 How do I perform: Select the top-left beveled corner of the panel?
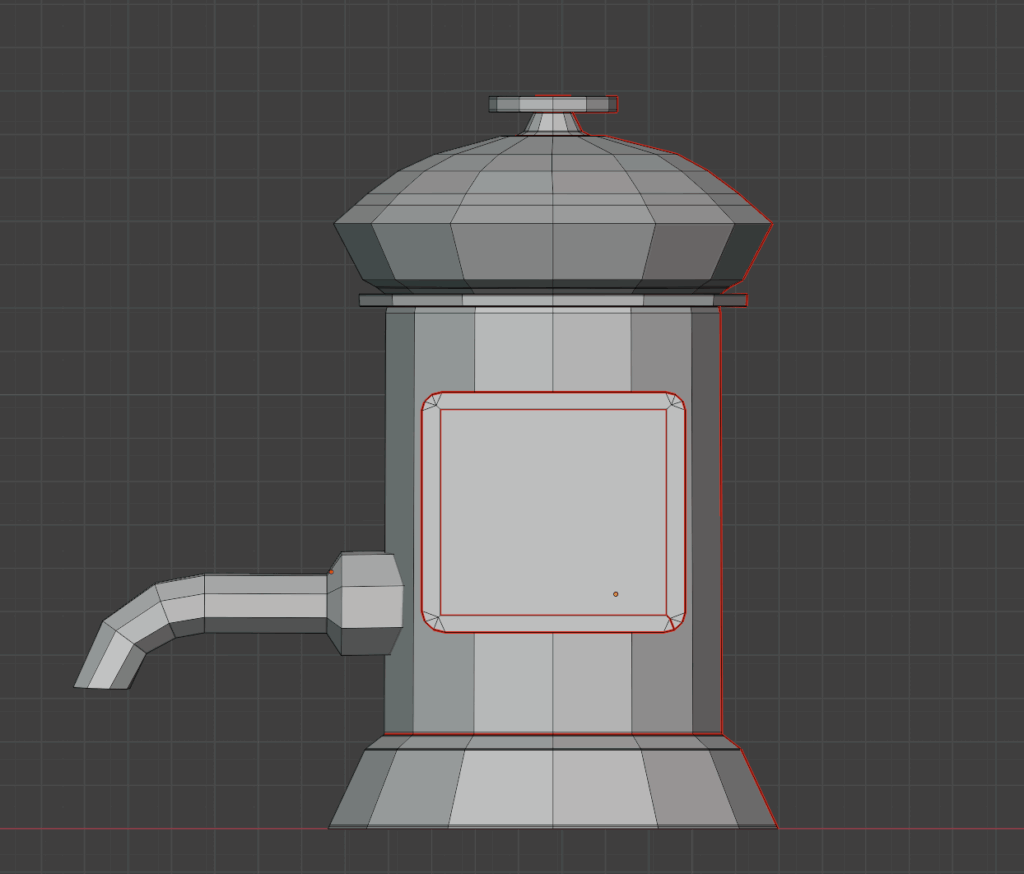[x=432, y=401]
